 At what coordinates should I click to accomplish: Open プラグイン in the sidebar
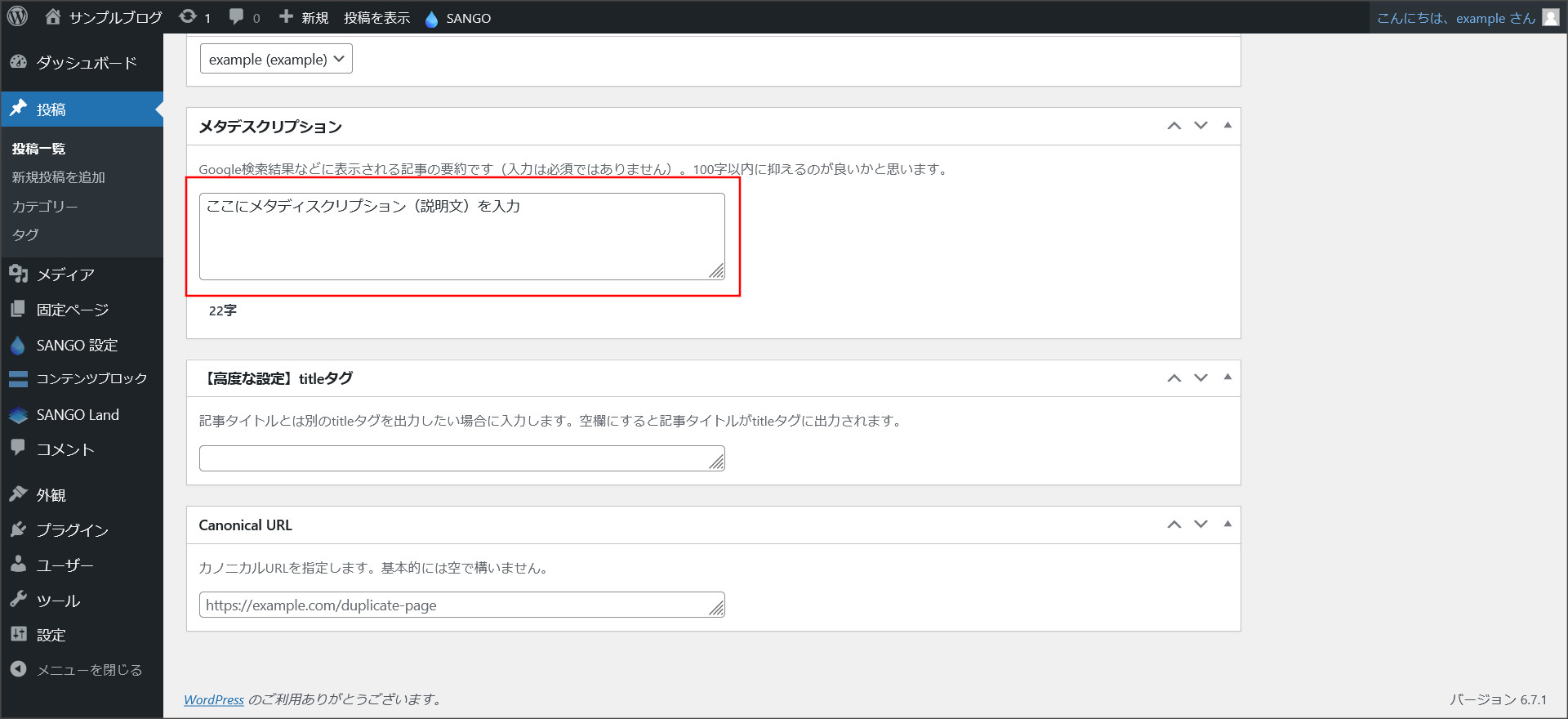coord(72,530)
